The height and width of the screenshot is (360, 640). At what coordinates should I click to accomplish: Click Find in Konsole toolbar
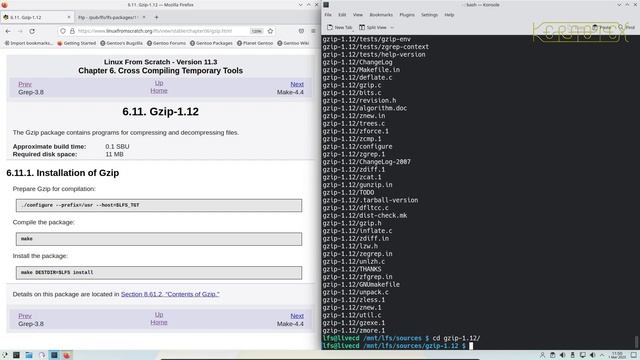pyautogui.click(x=627, y=27)
